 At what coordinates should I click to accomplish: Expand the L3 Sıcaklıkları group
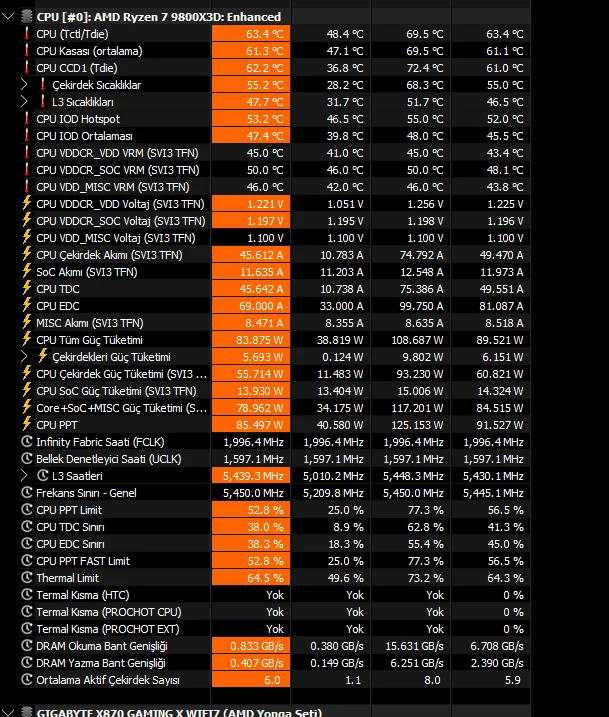coord(24,102)
